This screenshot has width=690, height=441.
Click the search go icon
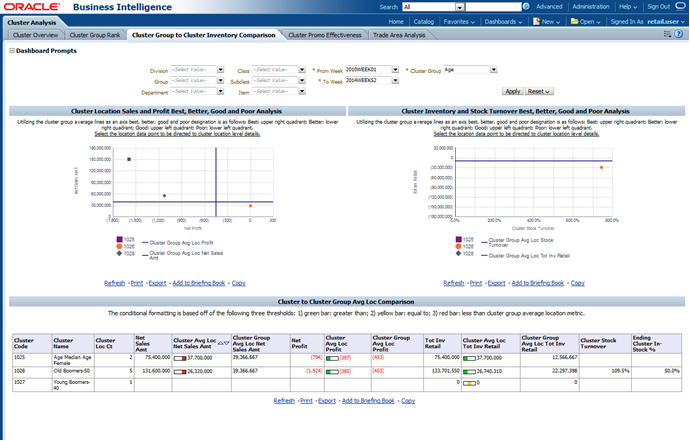pos(526,7)
